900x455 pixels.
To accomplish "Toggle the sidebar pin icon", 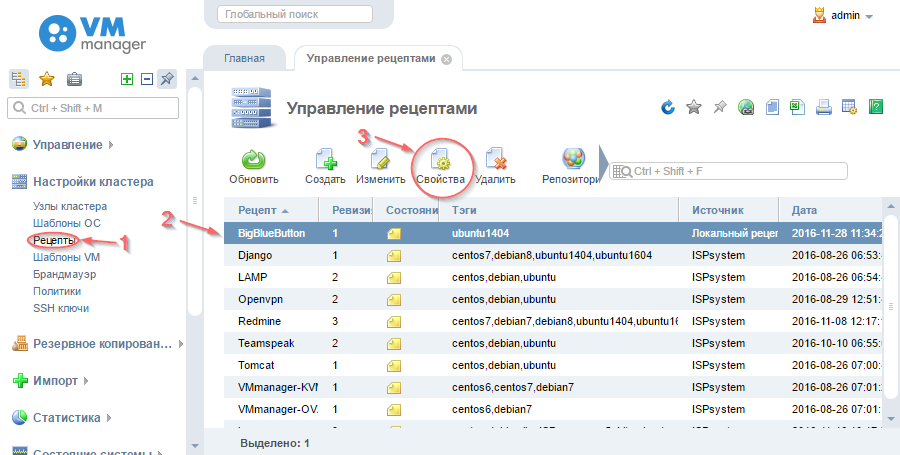I will click(x=167, y=79).
